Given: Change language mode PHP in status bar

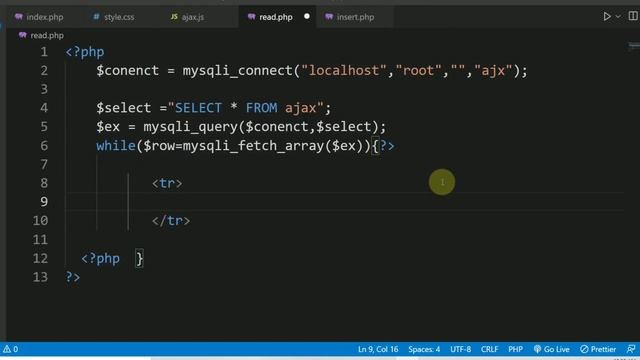Looking at the screenshot, I should point(516,349).
